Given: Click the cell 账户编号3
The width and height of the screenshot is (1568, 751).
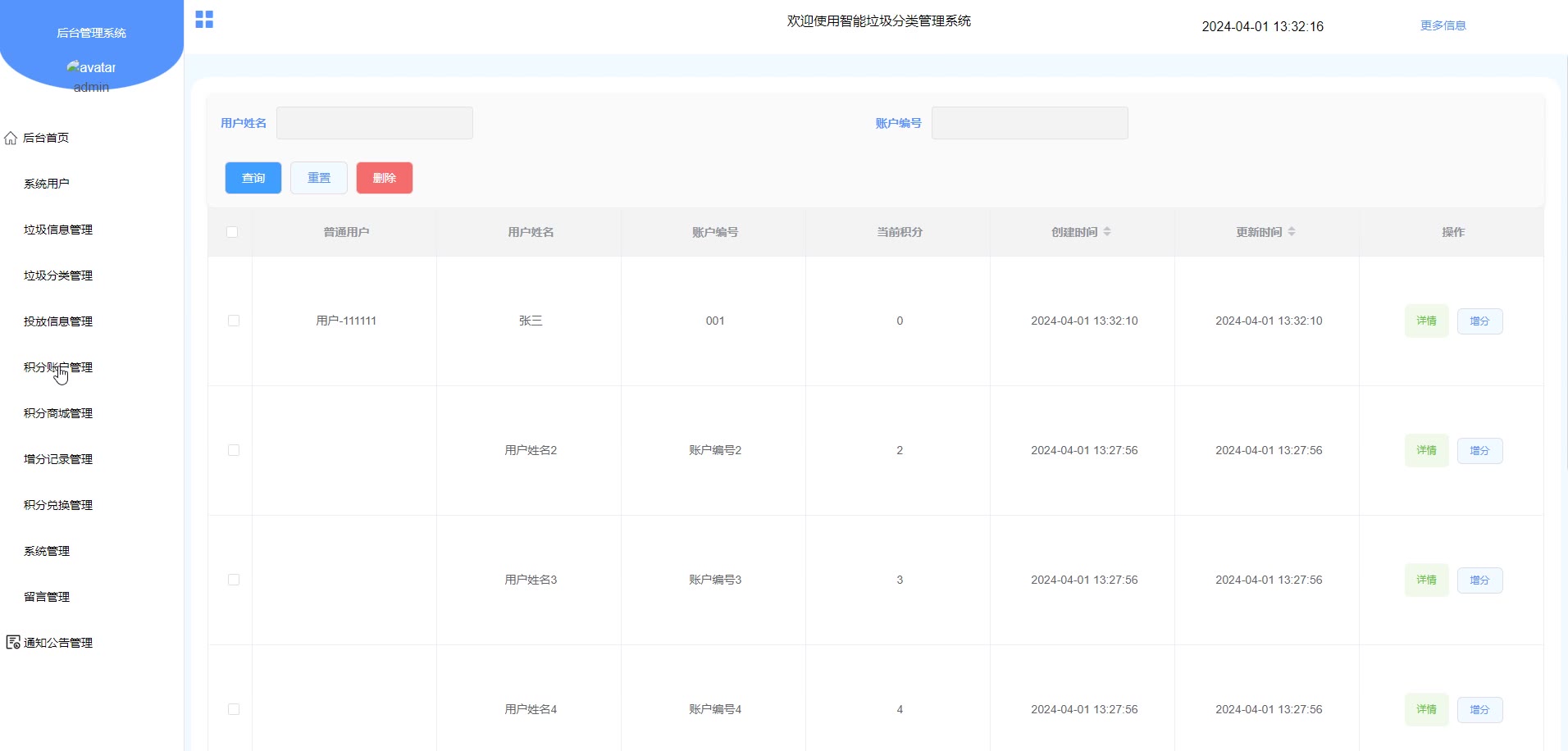Looking at the screenshot, I should [715, 580].
